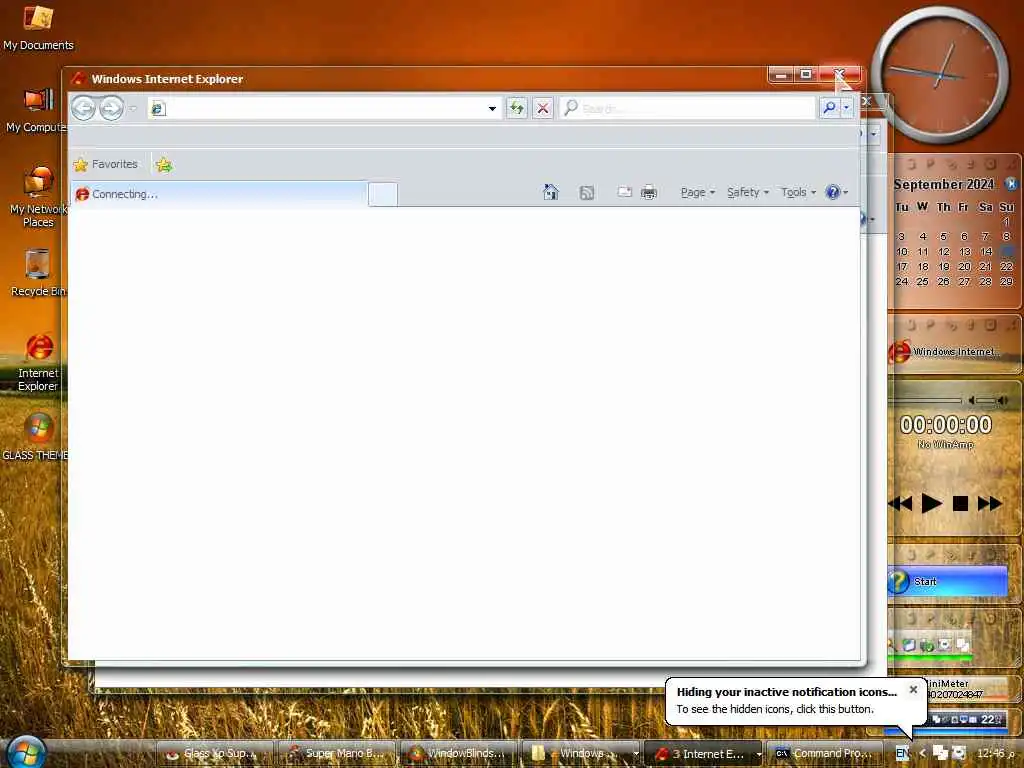Image resolution: width=1024 pixels, height=768 pixels.
Task: Stop loading with the red X button
Action: [x=543, y=108]
